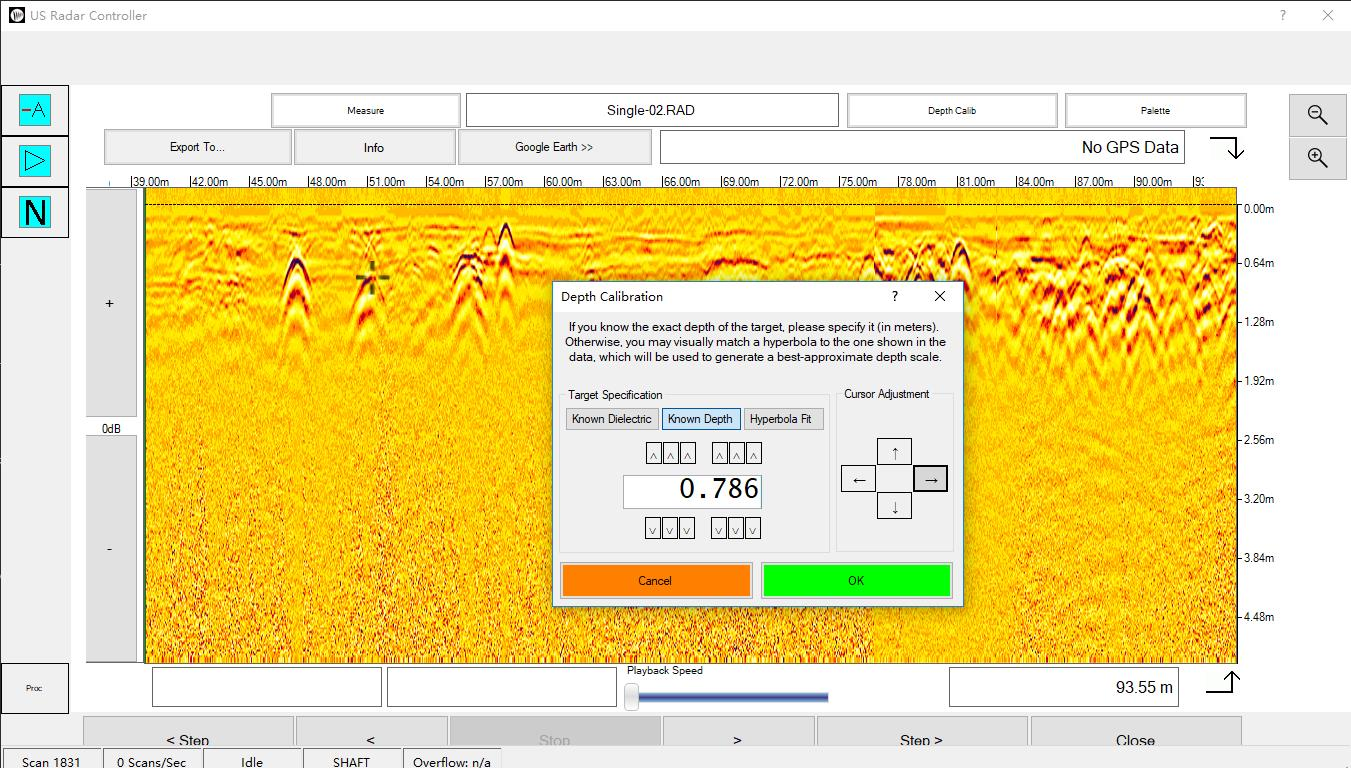Open the Export To... menu

(x=197, y=147)
